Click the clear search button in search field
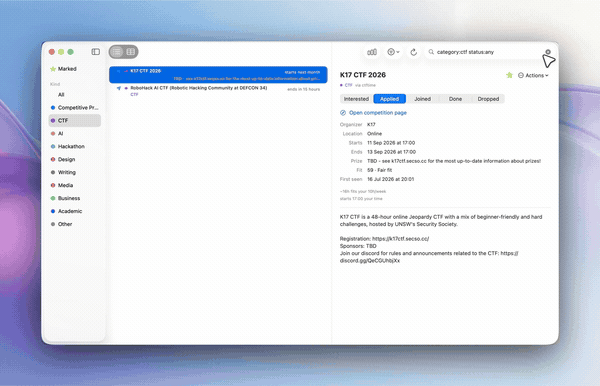Viewport: 600px width, 386px height. (548, 52)
